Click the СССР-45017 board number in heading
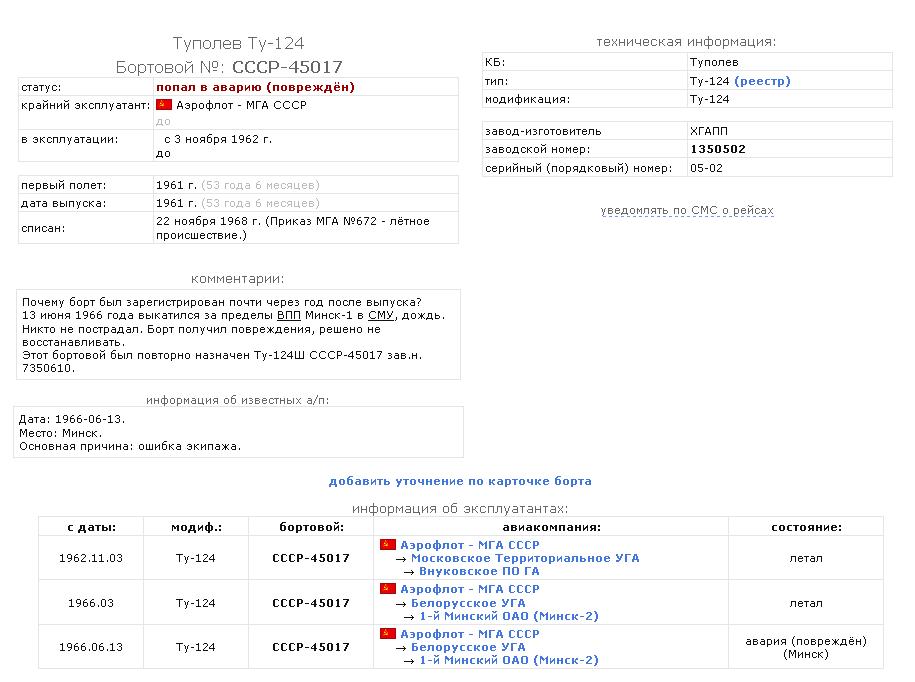The image size is (915, 682). tap(287, 67)
